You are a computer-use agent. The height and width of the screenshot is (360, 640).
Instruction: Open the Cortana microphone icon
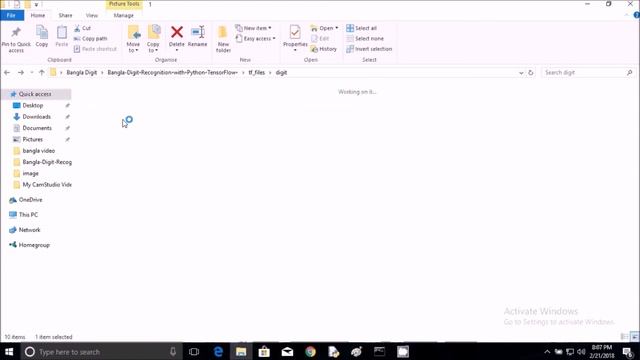[x=173, y=351]
